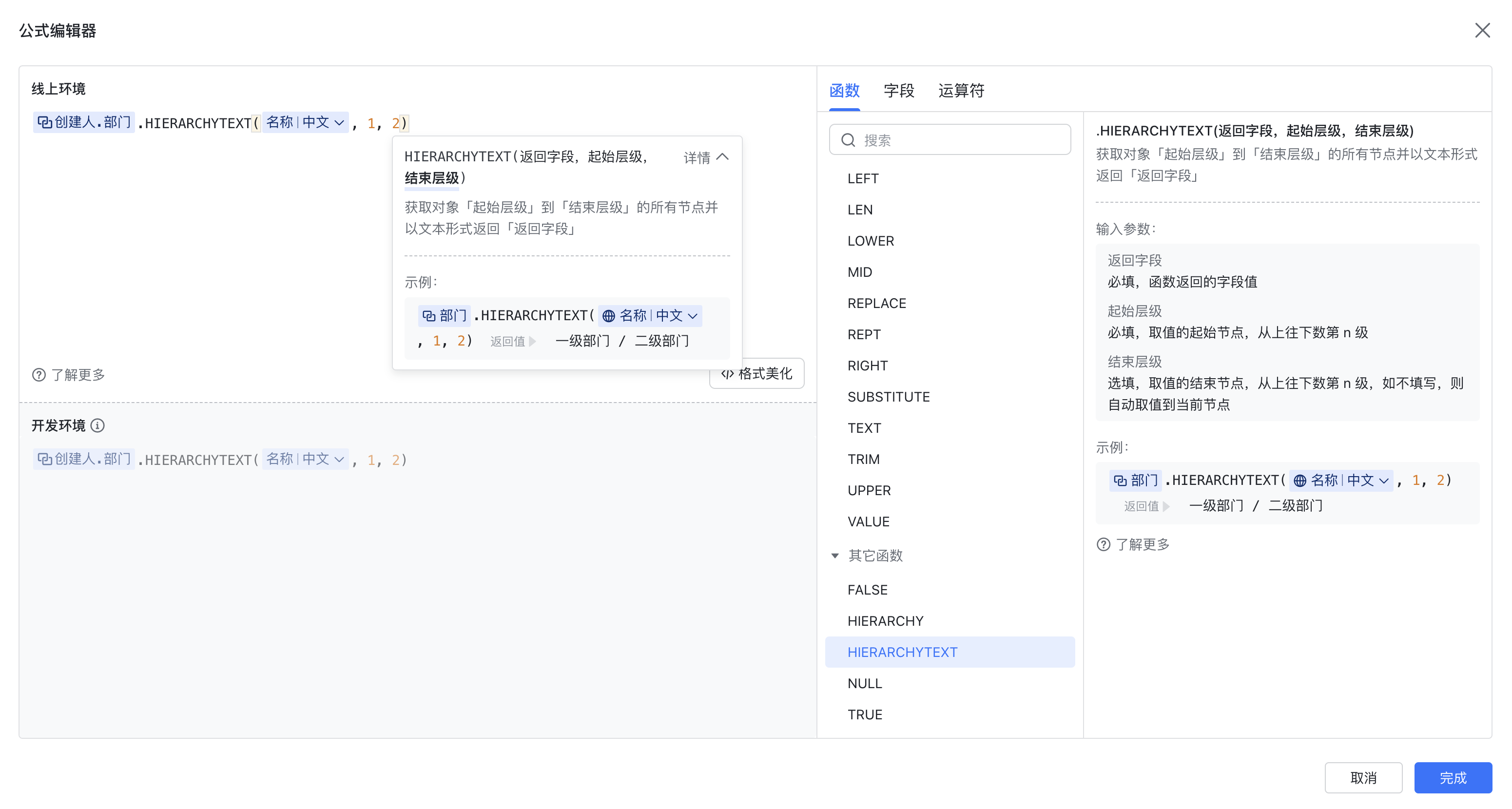Click the number 1 in 线上环境 formula
This screenshot has width=1512, height=809.
point(371,123)
